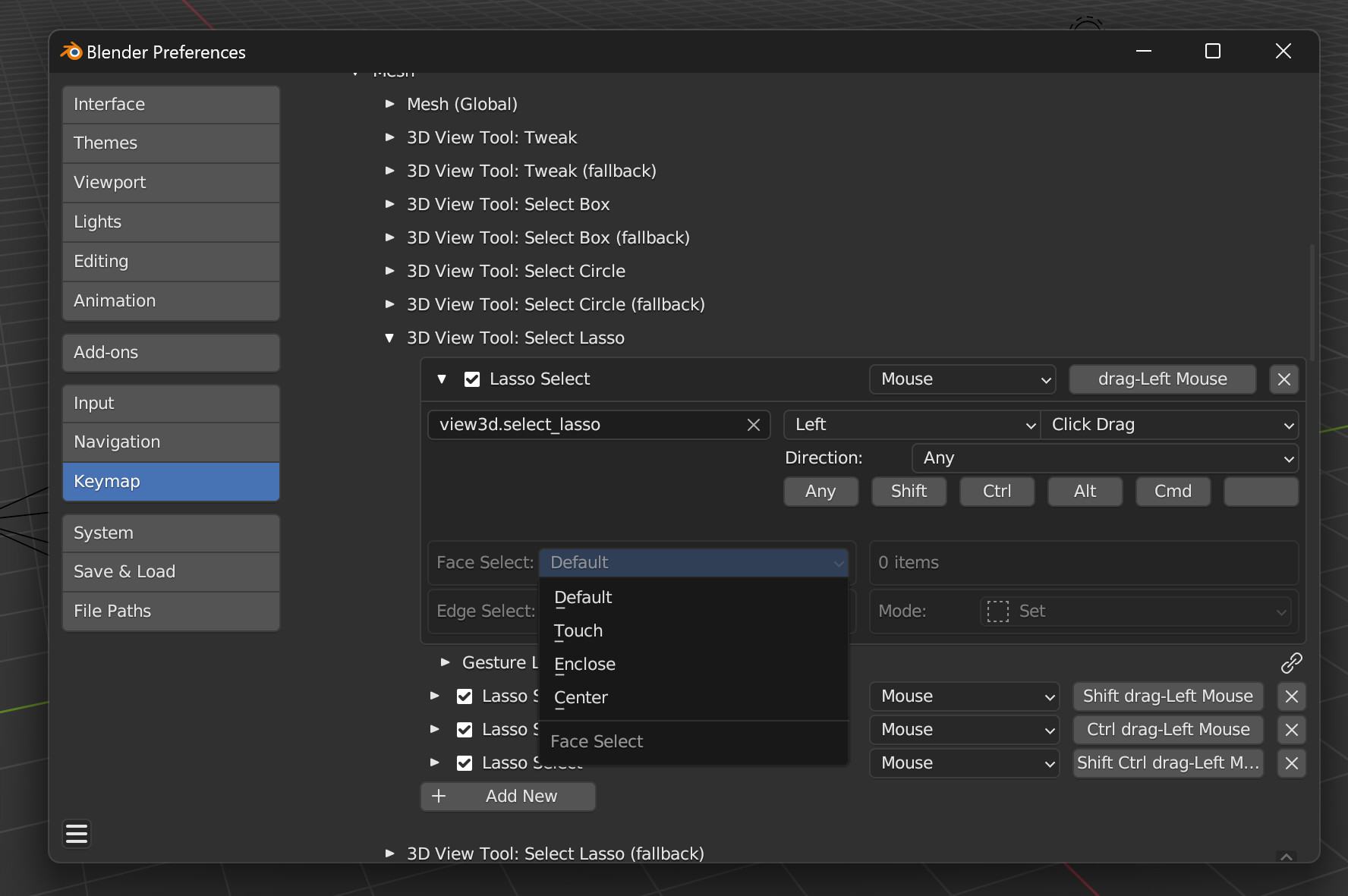Toggle the Cmd modifier button
This screenshot has height=896, width=1348.
(x=1173, y=492)
